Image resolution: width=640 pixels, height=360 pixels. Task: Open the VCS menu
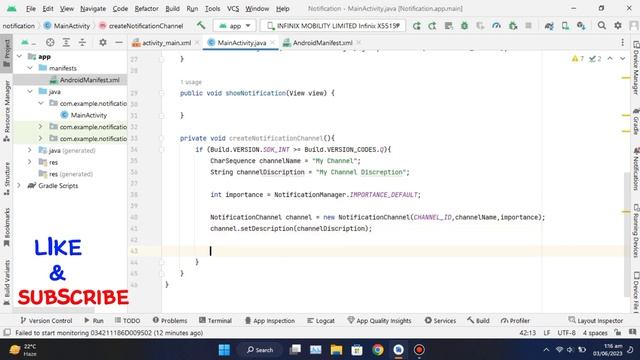(x=233, y=9)
